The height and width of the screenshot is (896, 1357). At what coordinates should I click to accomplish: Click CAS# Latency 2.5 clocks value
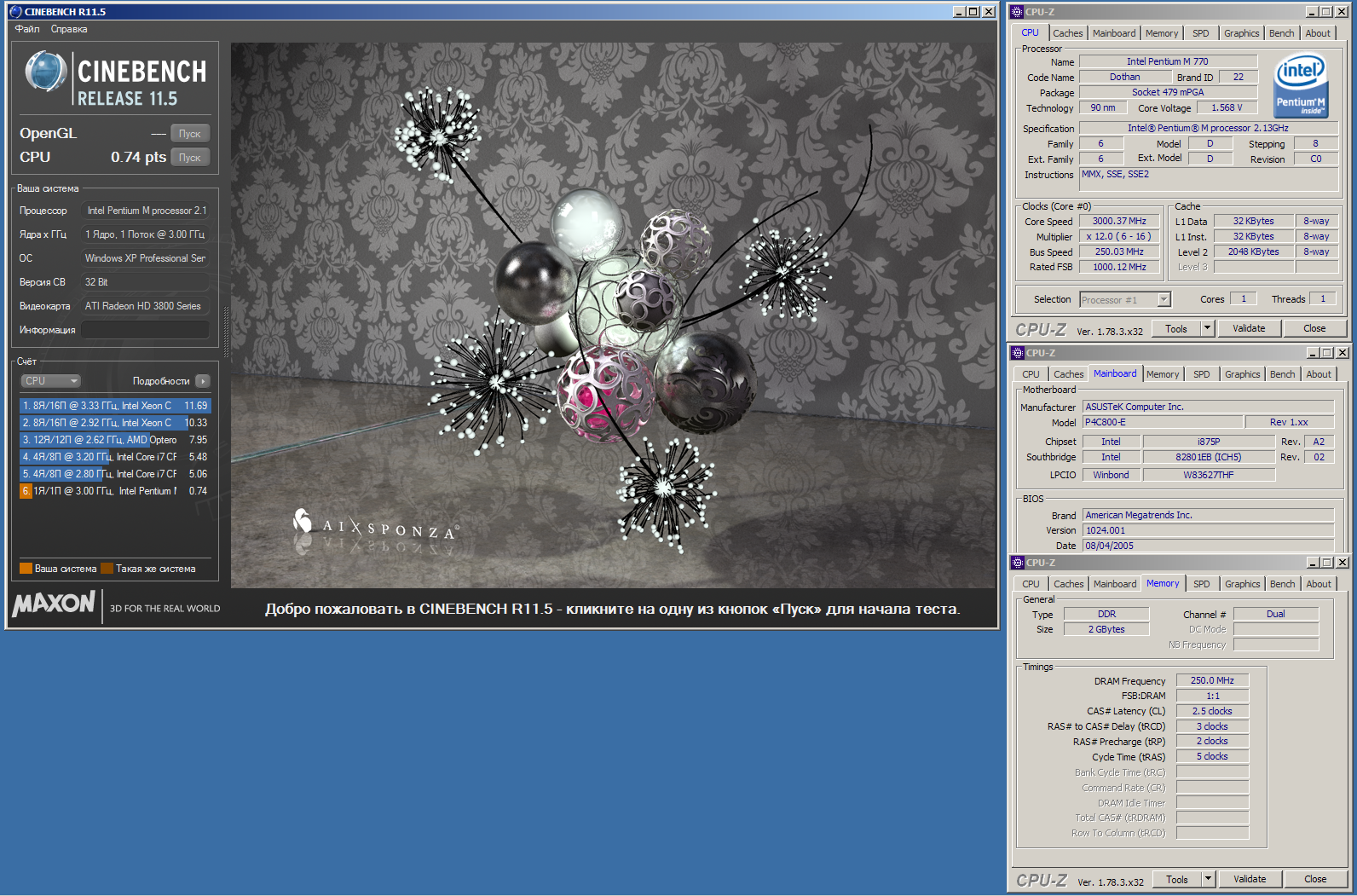click(1212, 711)
